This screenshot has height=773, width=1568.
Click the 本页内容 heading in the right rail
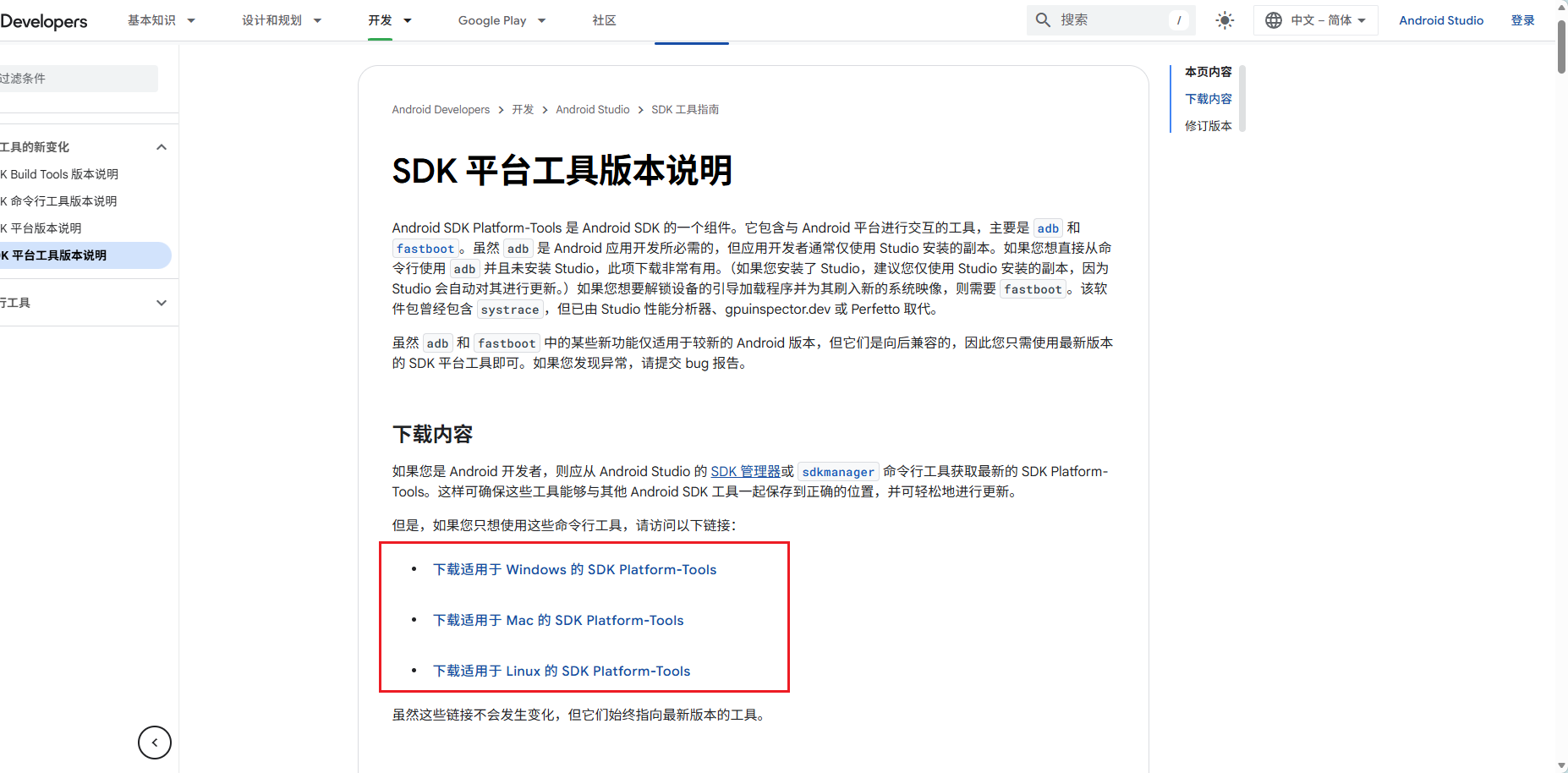[x=1208, y=72]
